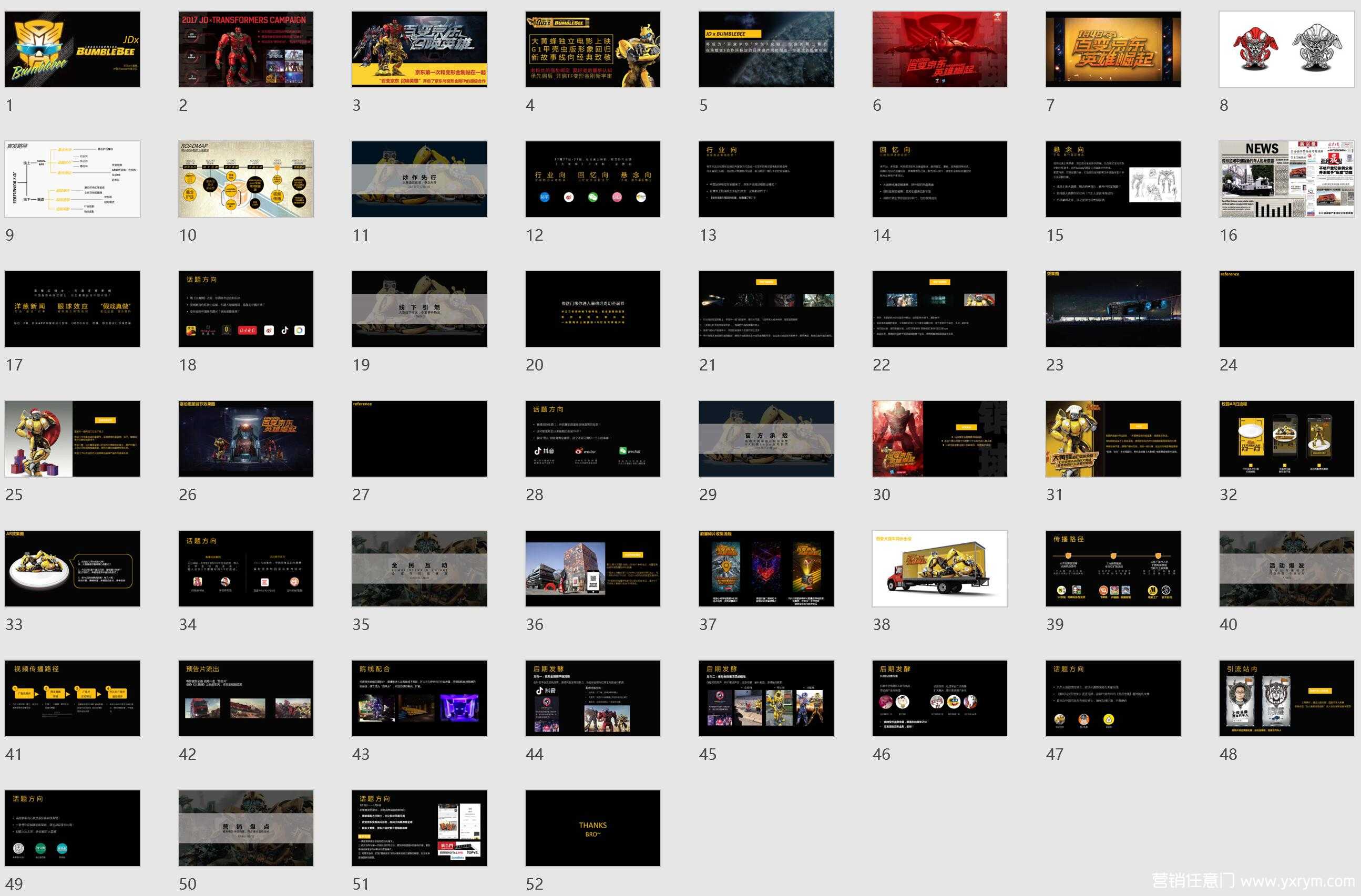Open slide 34 '话题方向' two-column thumbnail
The width and height of the screenshot is (1361, 896).
point(246,569)
